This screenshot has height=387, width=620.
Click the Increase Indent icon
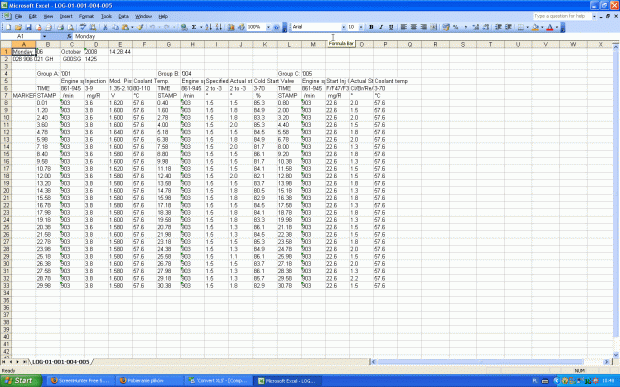508,27
